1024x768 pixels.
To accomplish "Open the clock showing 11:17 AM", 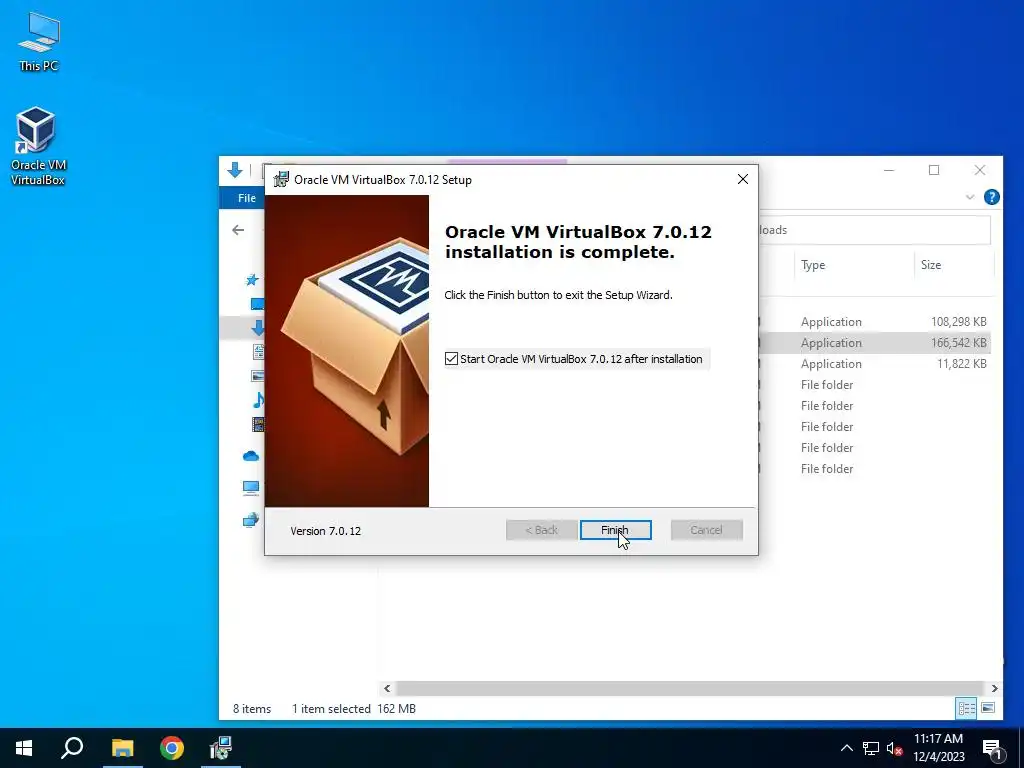I will (938, 748).
